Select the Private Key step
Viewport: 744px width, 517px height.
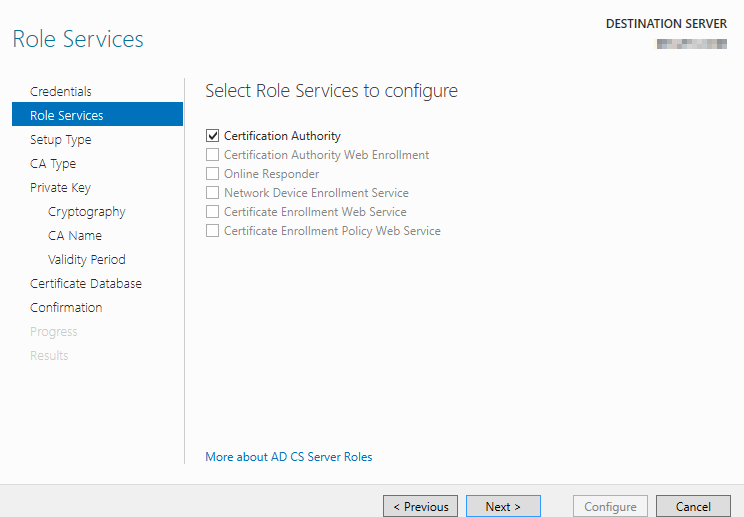point(60,187)
